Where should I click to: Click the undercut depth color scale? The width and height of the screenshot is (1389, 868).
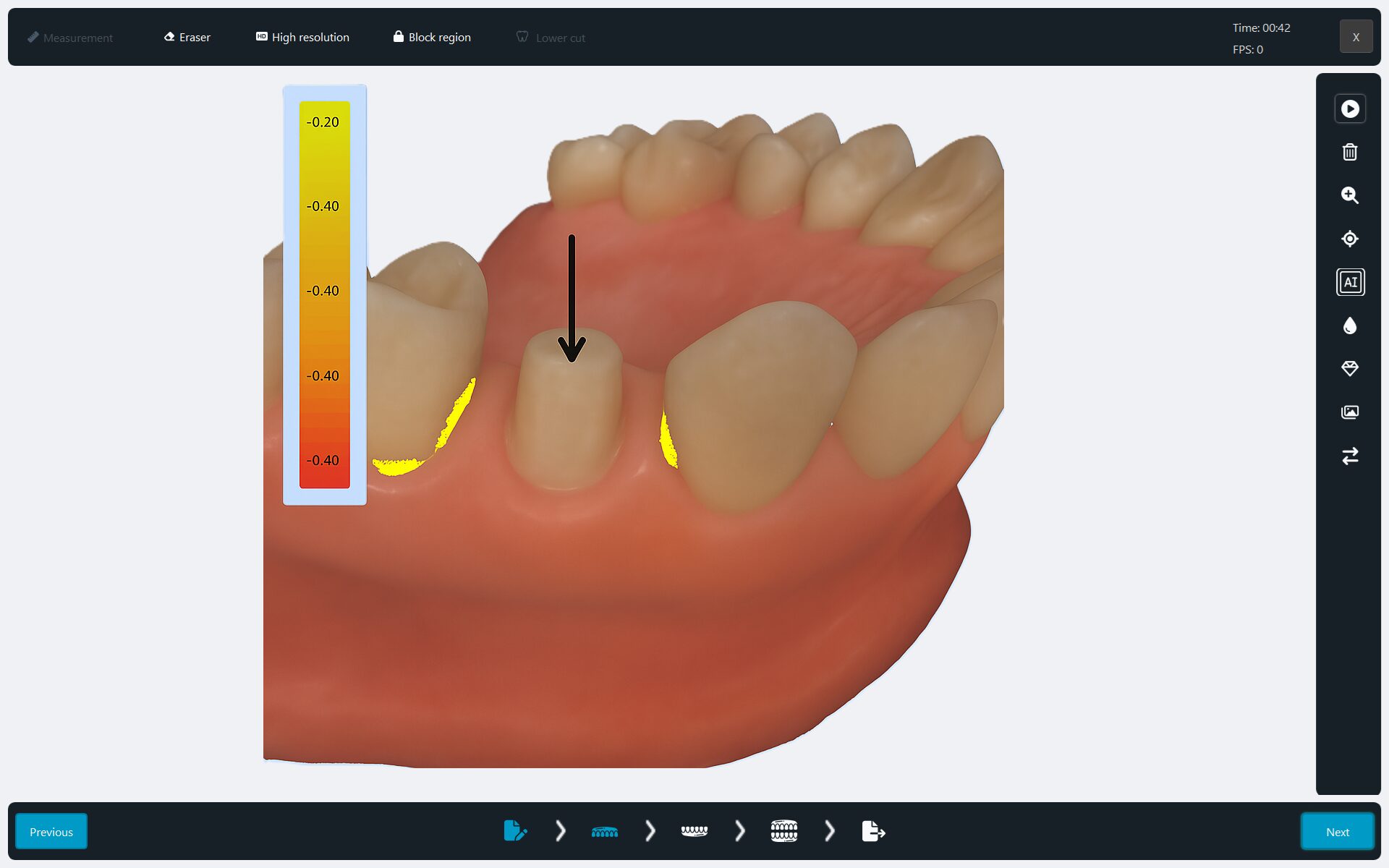324,294
